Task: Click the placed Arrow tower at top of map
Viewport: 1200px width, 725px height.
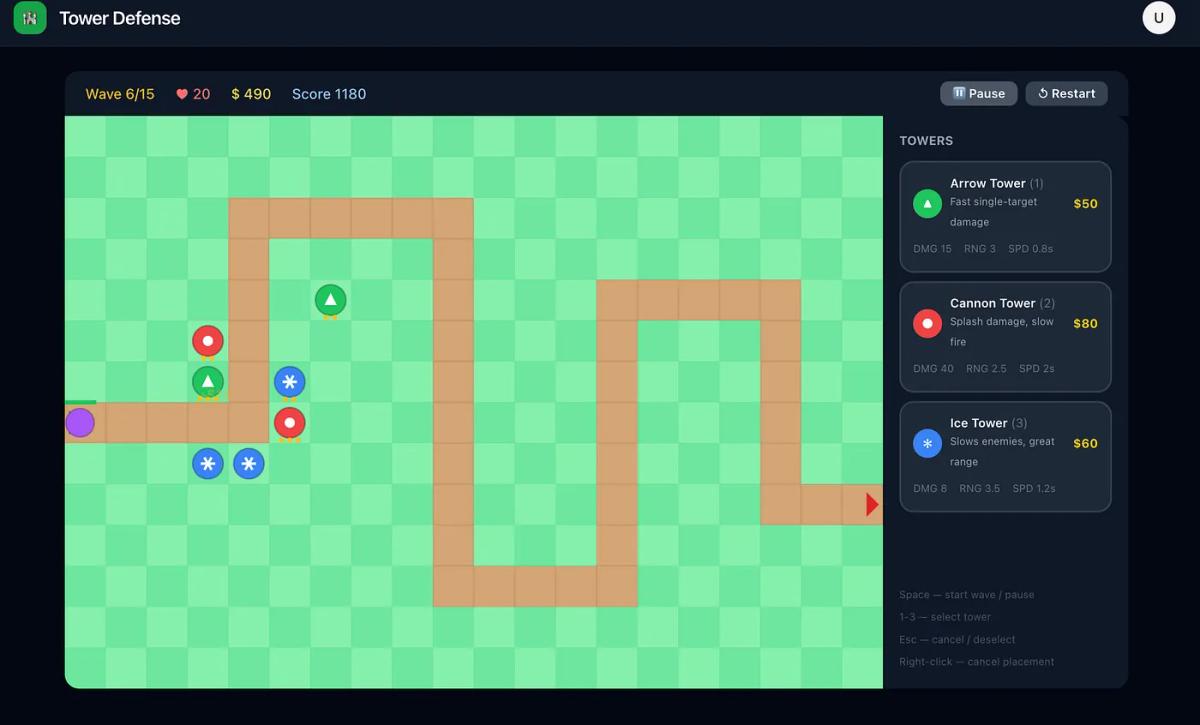Action: (330, 299)
